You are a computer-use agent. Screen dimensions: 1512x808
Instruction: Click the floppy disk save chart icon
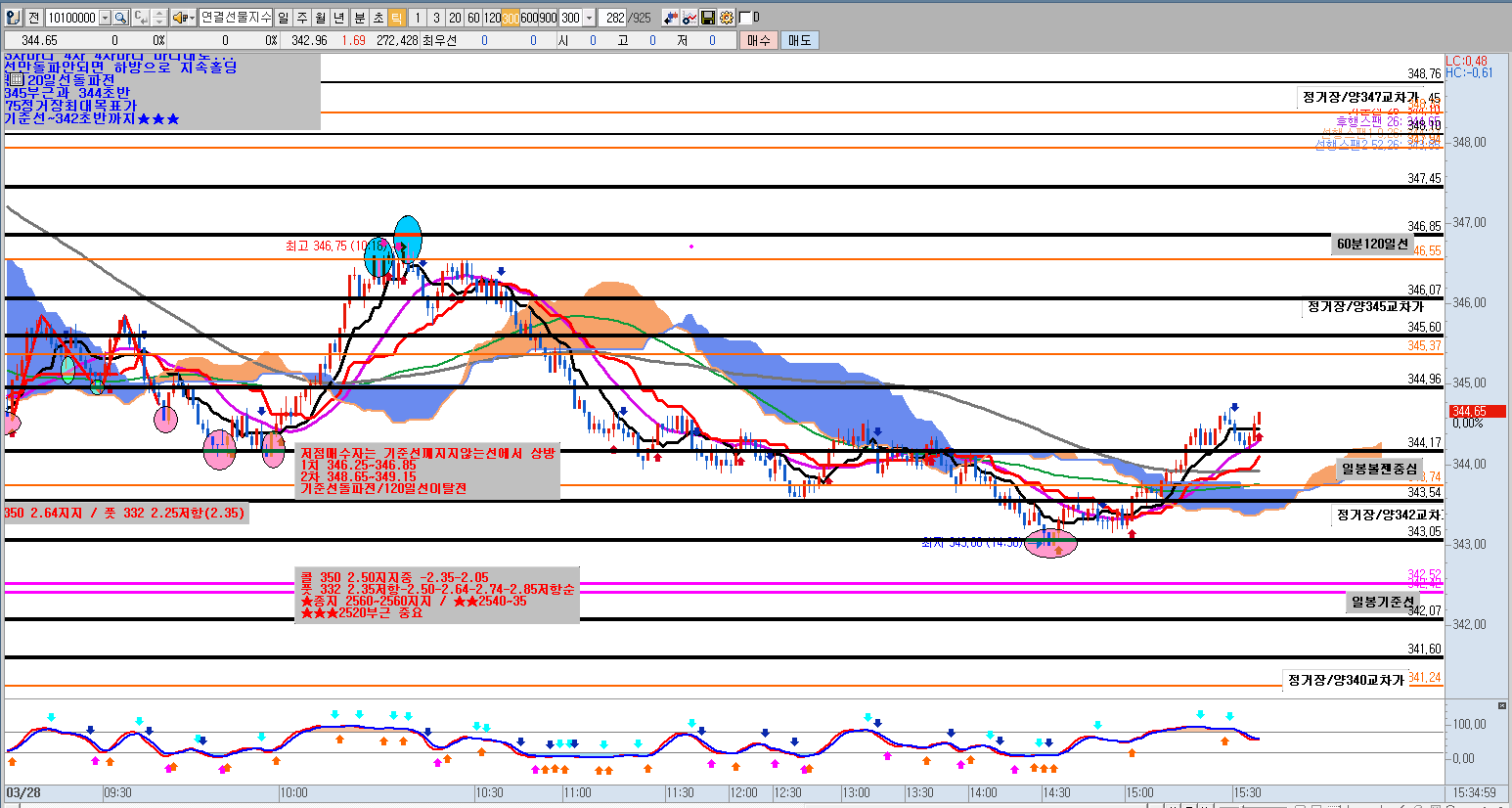708,18
